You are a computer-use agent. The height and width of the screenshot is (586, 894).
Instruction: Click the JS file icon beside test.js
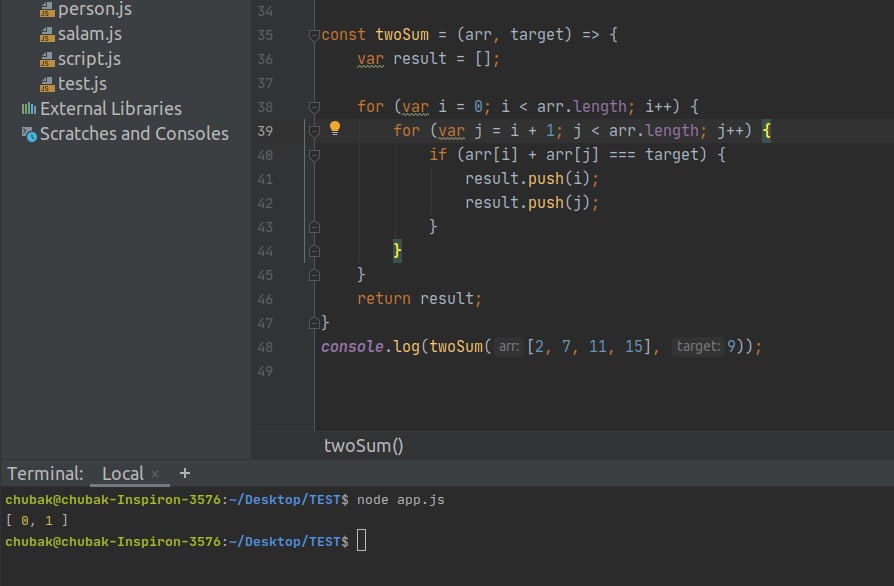pyautogui.click(x=47, y=84)
